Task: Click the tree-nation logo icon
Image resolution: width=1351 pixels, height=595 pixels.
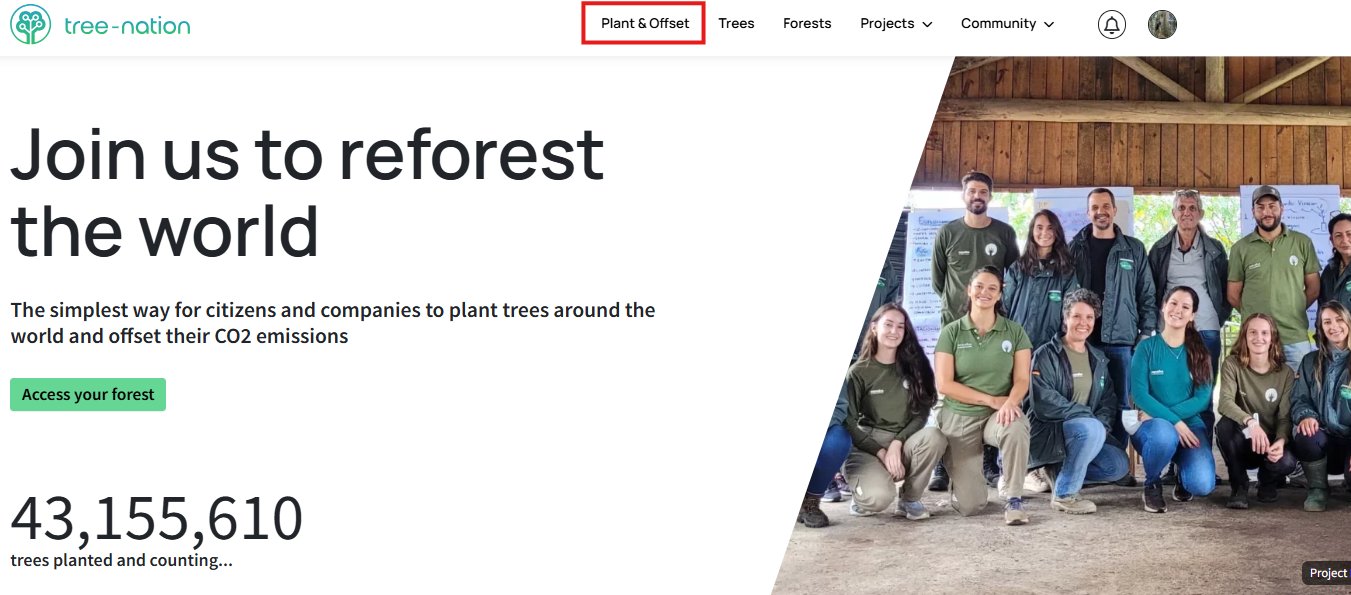Action: pos(30,24)
